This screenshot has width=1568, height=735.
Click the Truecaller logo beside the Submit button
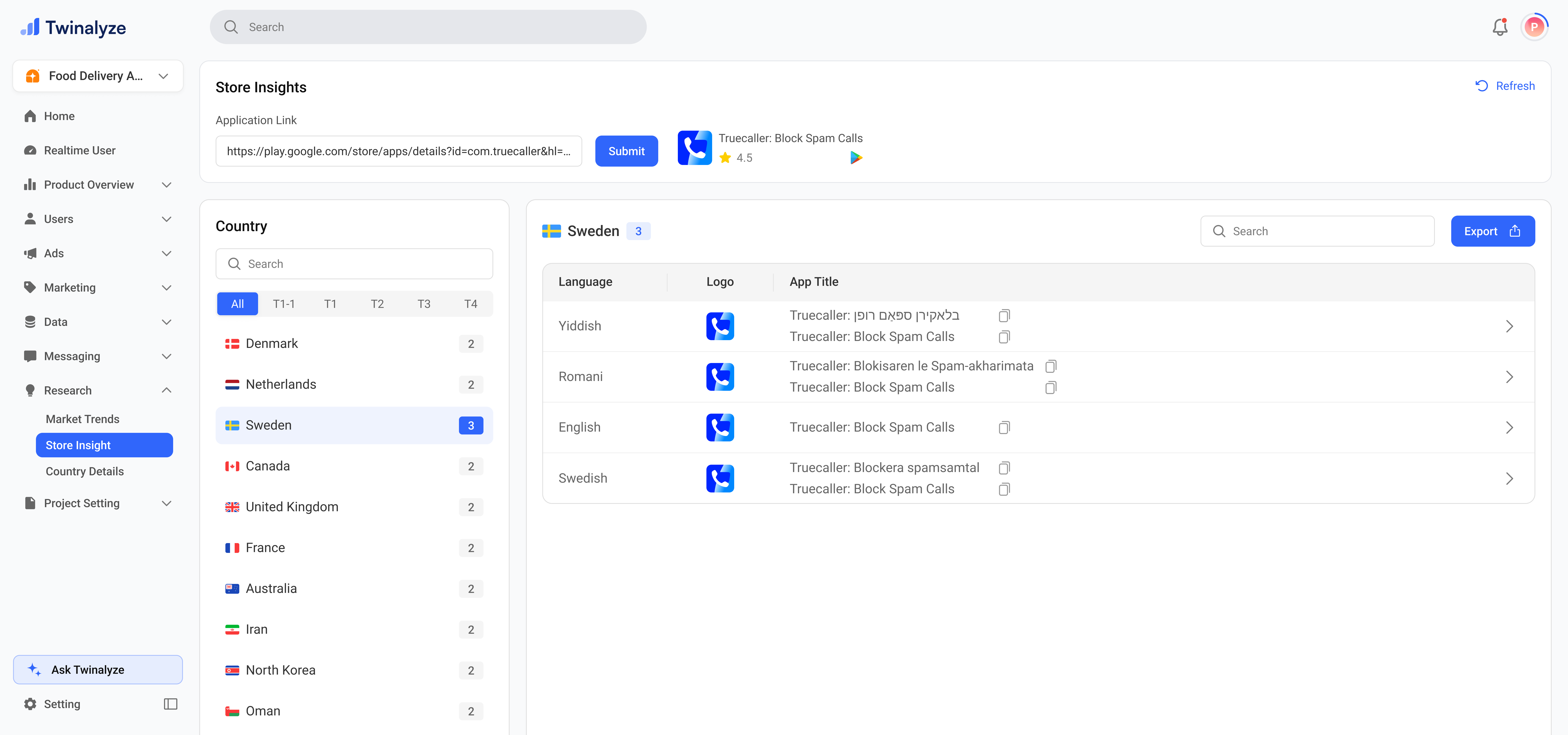pyautogui.click(x=695, y=148)
